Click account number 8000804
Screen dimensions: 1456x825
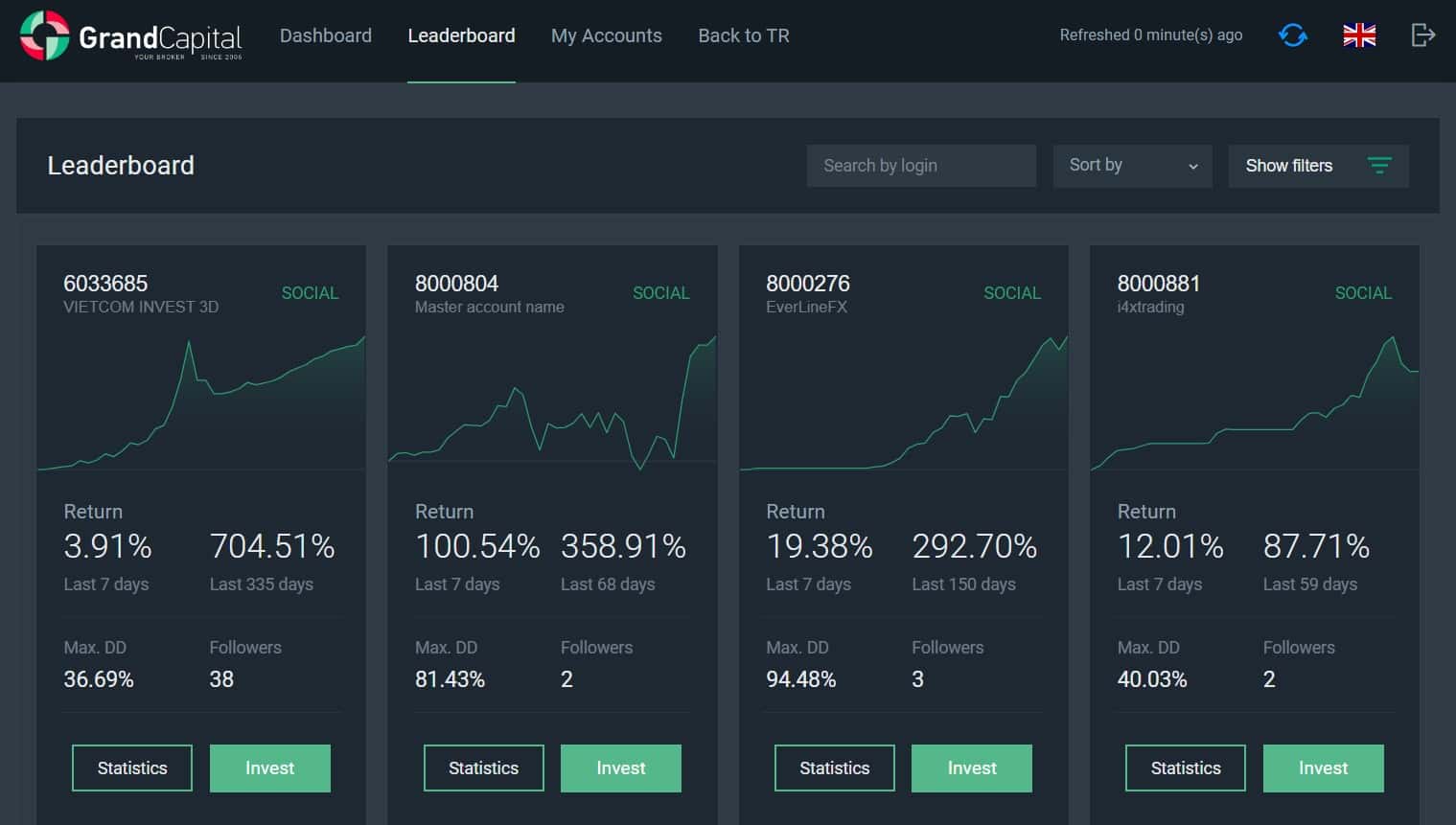coord(456,284)
